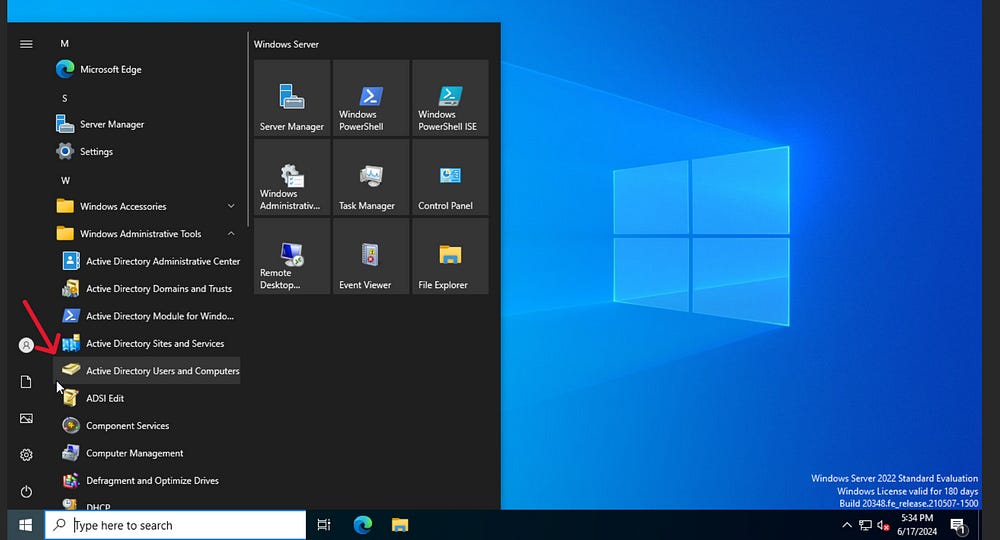Expand the Start menu hamburger navigation
Image resolution: width=1000 pixels, height=540 pixels.
coord(26,44)
